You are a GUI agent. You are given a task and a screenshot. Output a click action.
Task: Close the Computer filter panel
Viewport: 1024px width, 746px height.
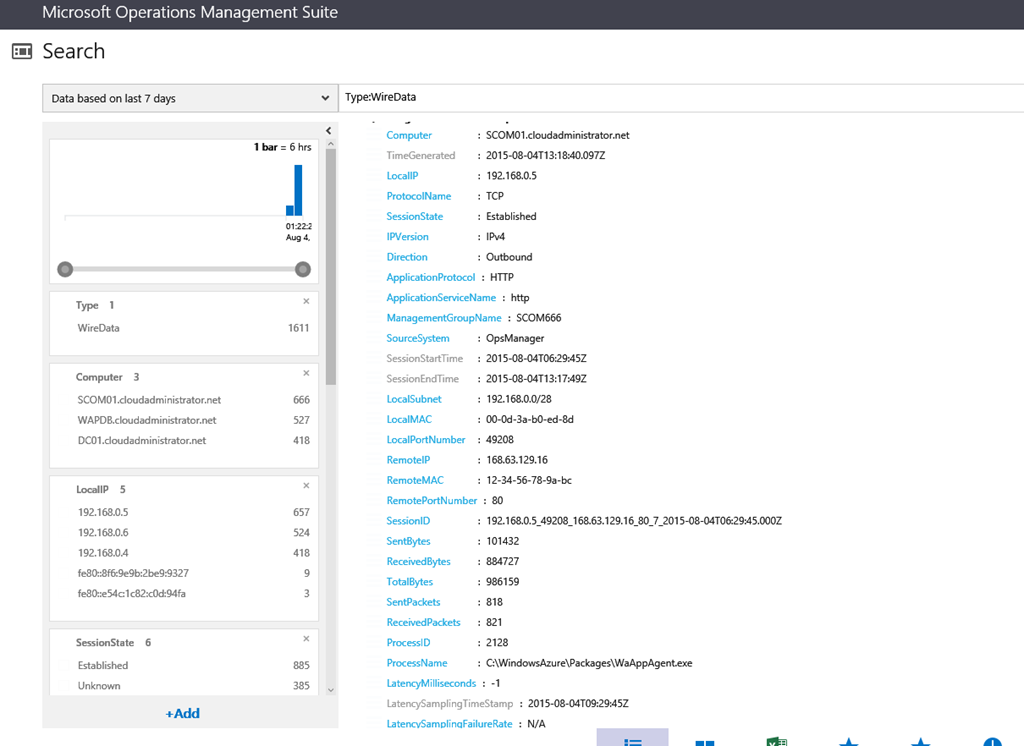[x=306, y=373]
